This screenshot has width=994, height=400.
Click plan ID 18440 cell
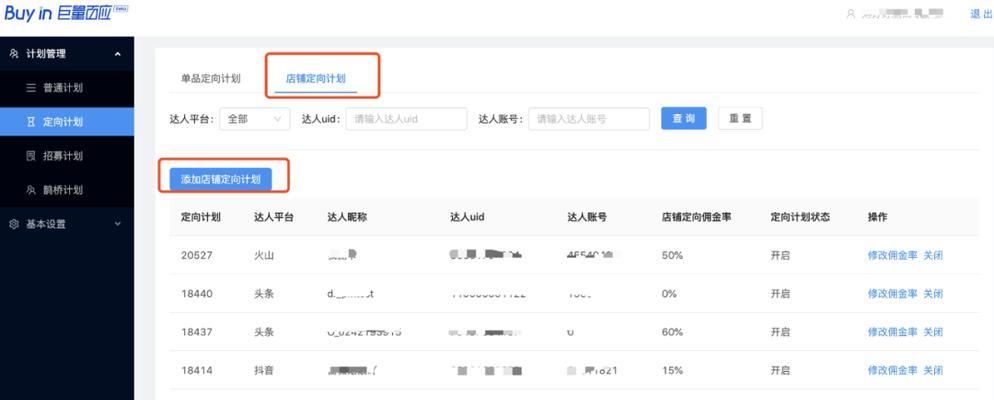pyautogui.click(x=197, y=294)
